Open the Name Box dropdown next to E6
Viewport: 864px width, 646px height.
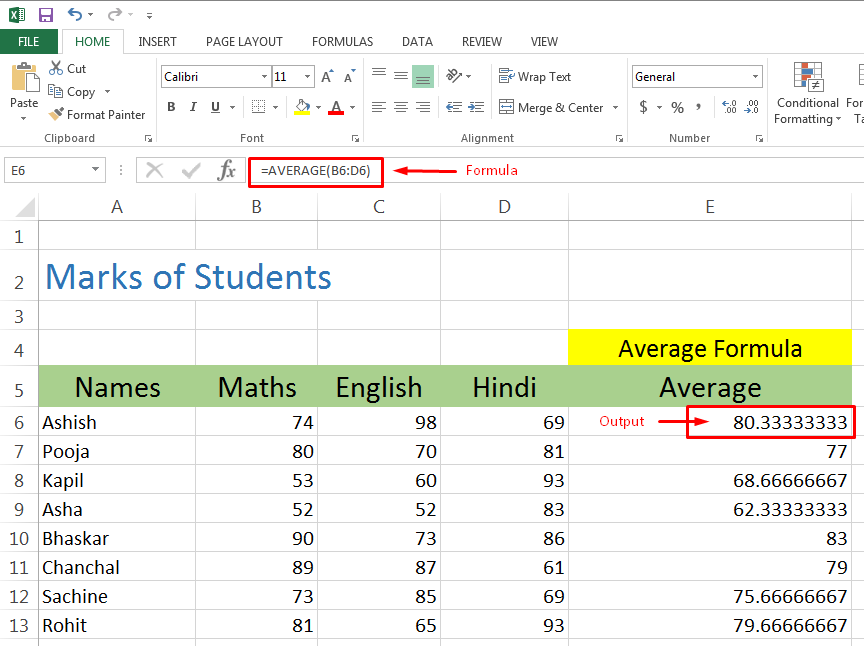point(96,170)
